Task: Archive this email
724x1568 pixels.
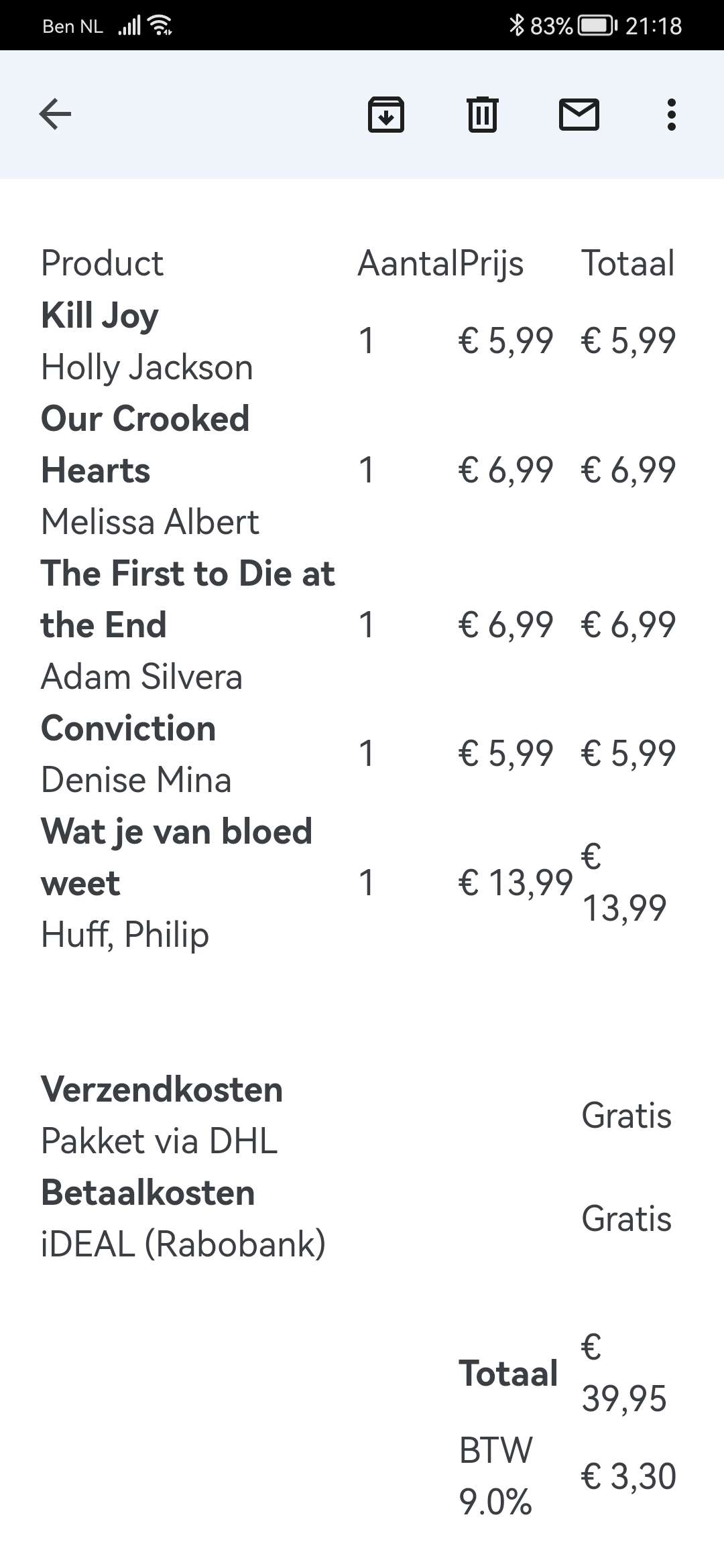Action: [x=386, y=114]
